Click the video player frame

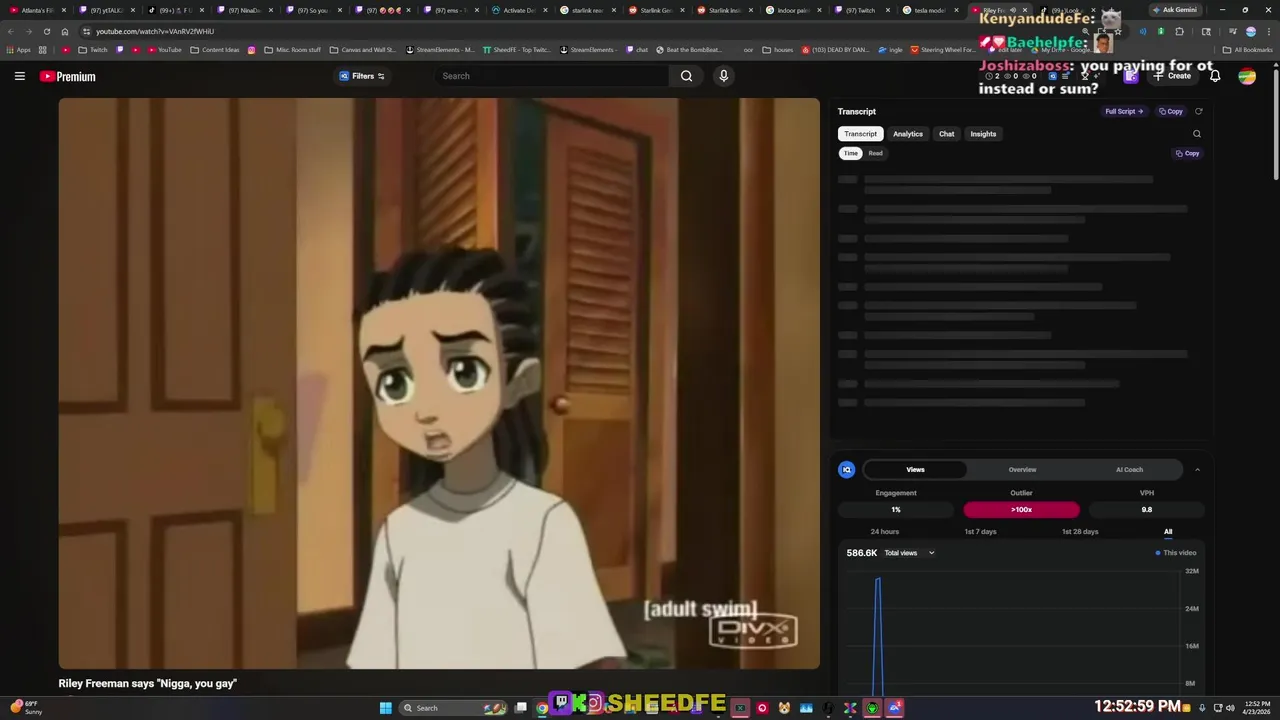439,383
